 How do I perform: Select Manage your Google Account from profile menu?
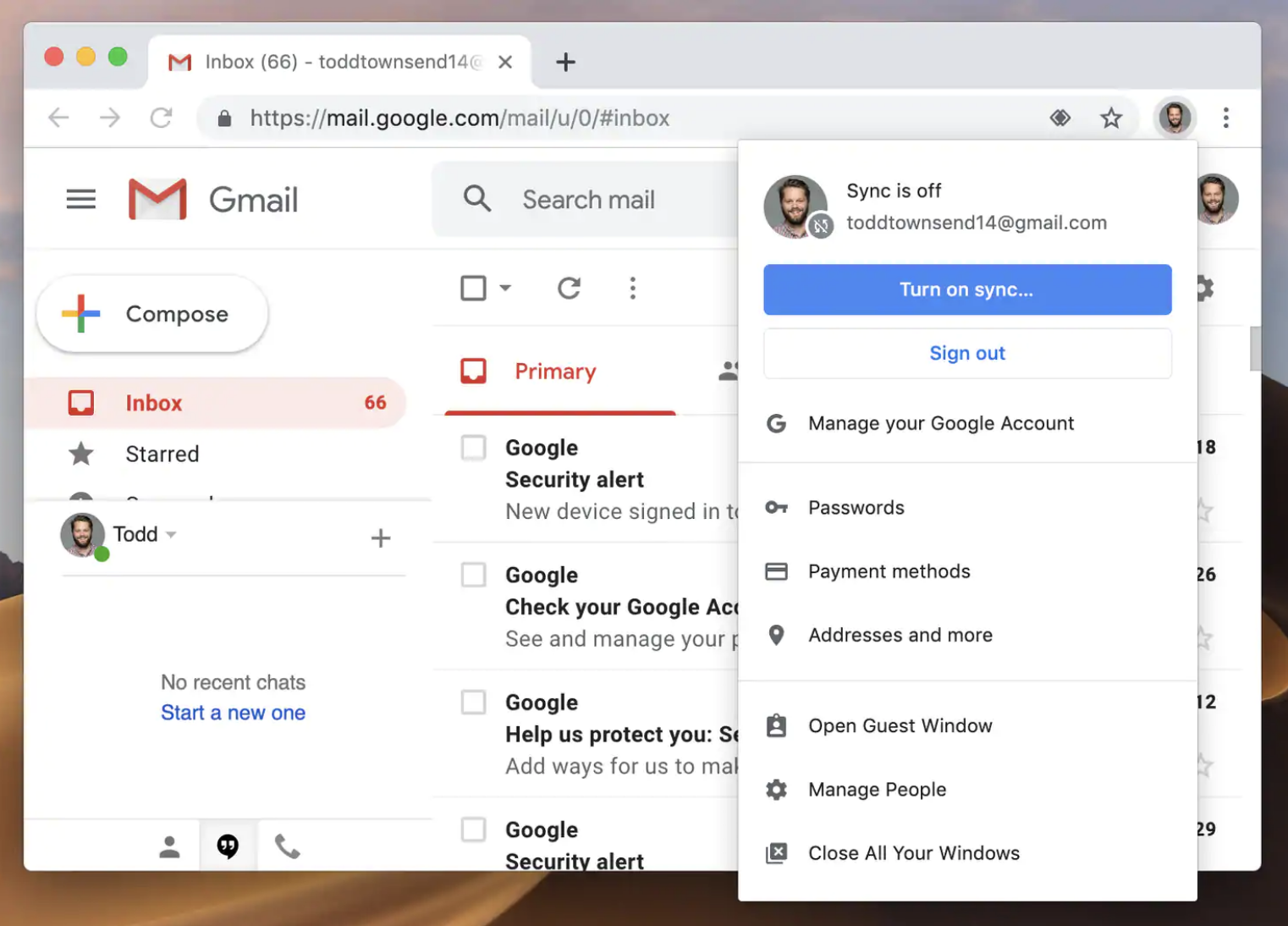(x=941, y=423)
